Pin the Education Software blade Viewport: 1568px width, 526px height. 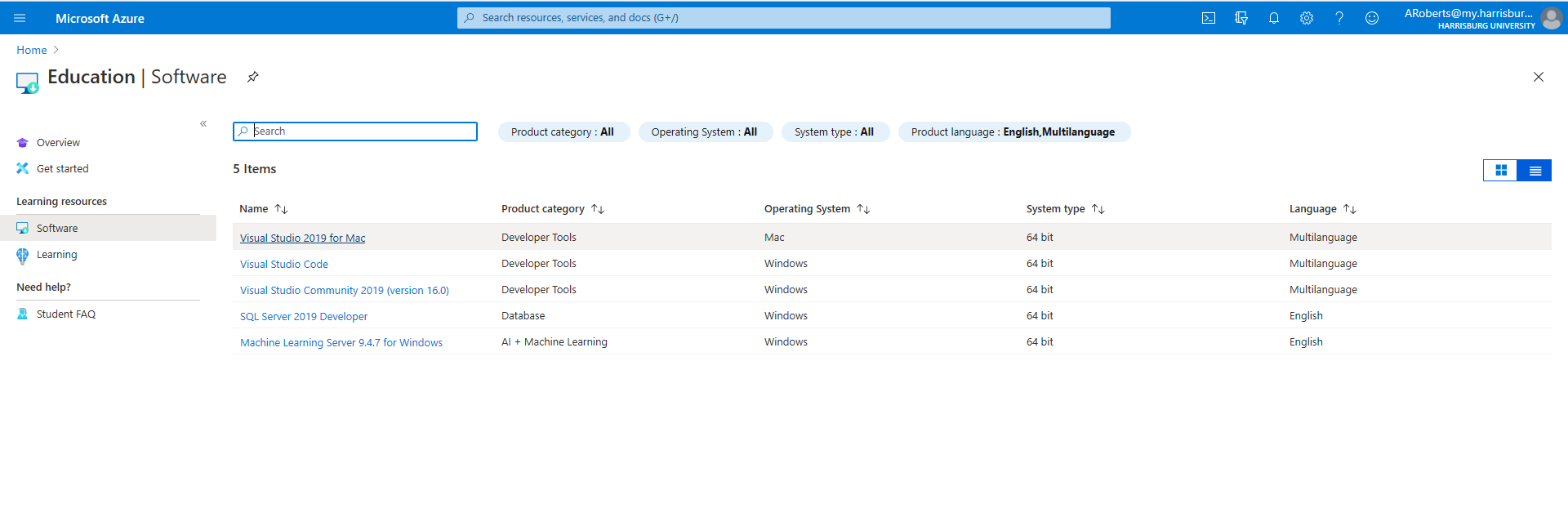pyautogui.click(x=253, y=77)
